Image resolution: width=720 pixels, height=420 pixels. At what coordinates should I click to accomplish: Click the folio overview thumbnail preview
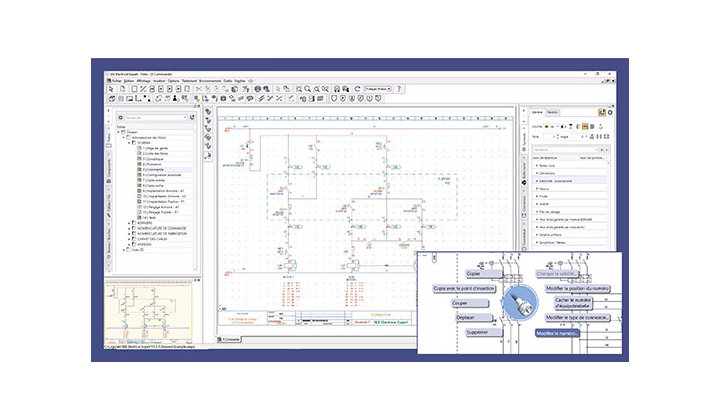coord(149,314)
